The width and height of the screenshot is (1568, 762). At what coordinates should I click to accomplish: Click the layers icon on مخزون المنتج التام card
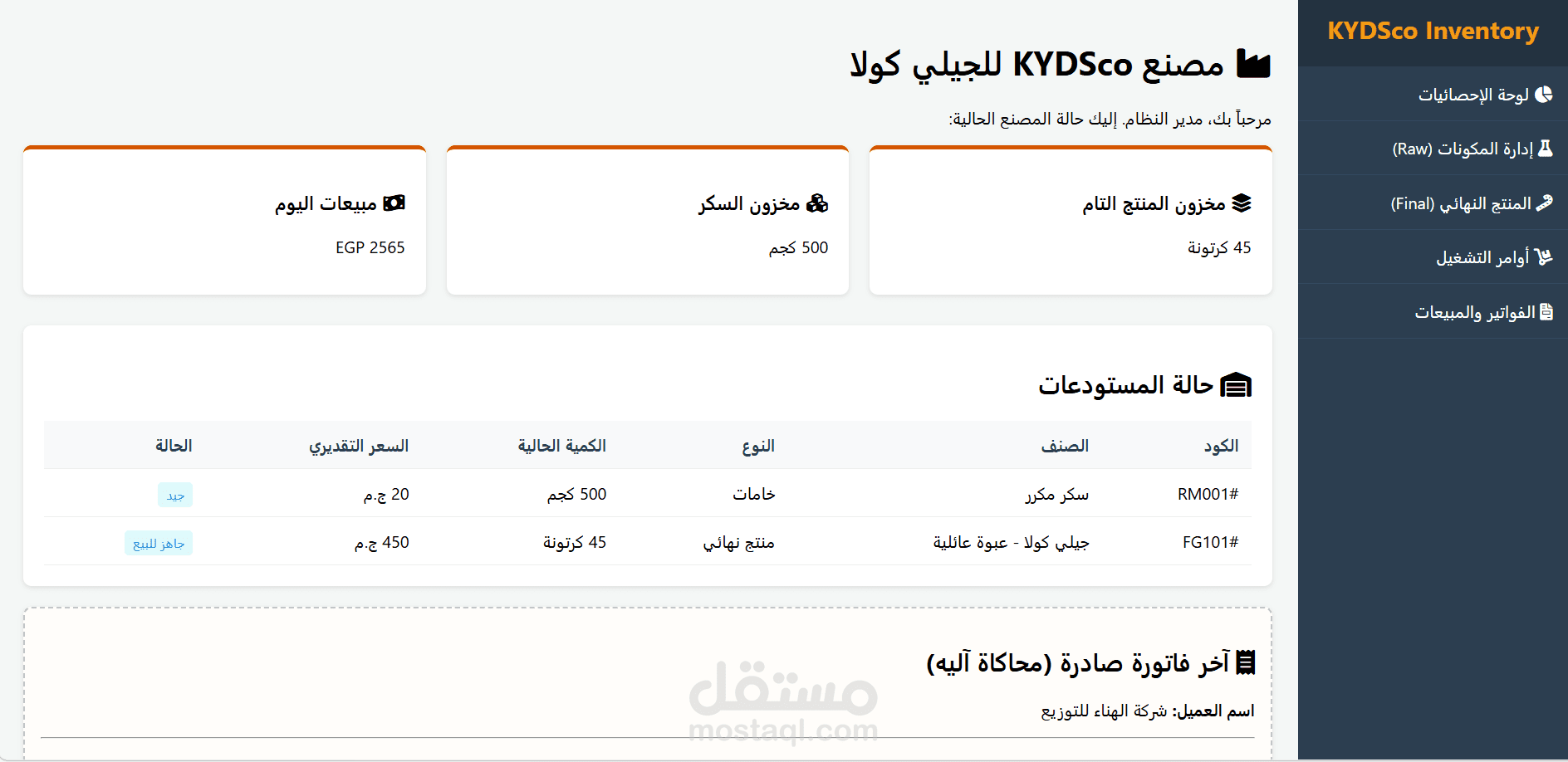pos(1242,203)
